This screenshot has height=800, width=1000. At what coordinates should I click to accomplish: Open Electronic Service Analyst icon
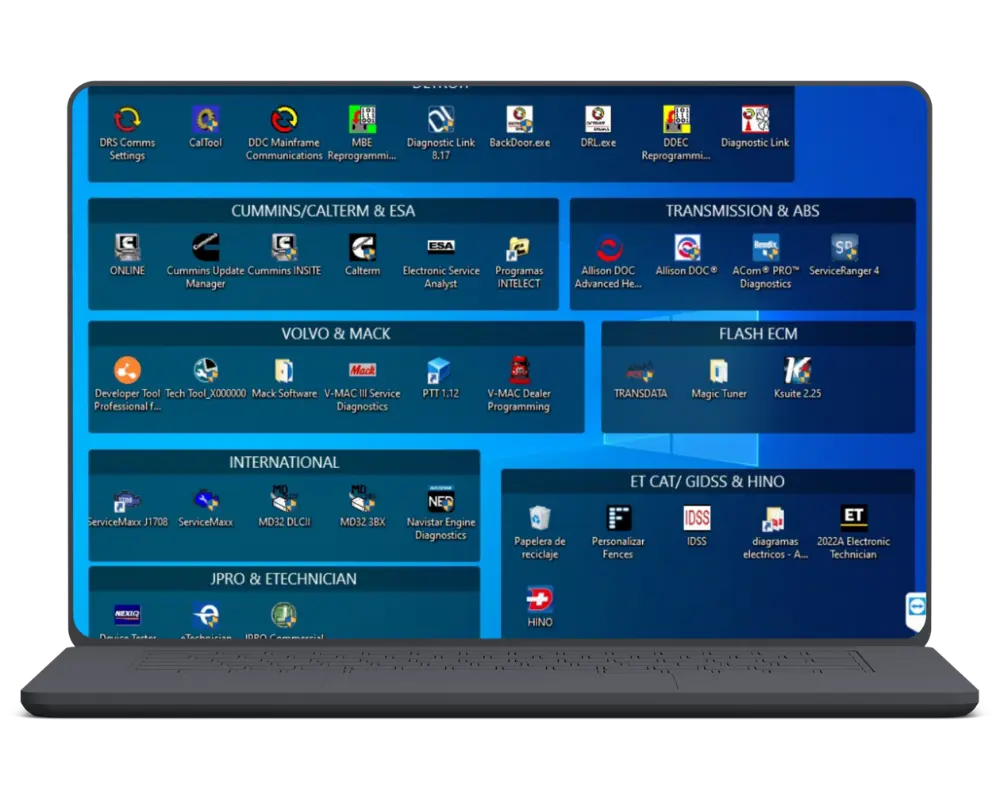tap(441, 248)
